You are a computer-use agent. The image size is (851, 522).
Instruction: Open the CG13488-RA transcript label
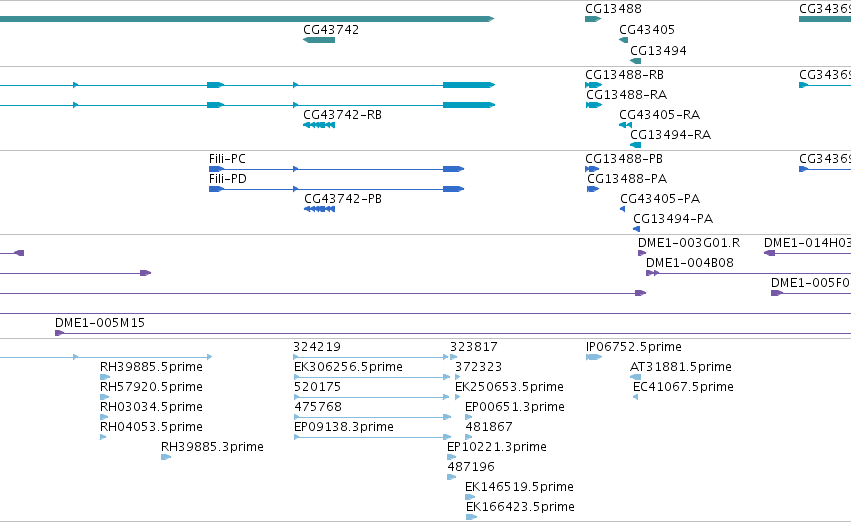pyautogui.click(x=626, y=94)
